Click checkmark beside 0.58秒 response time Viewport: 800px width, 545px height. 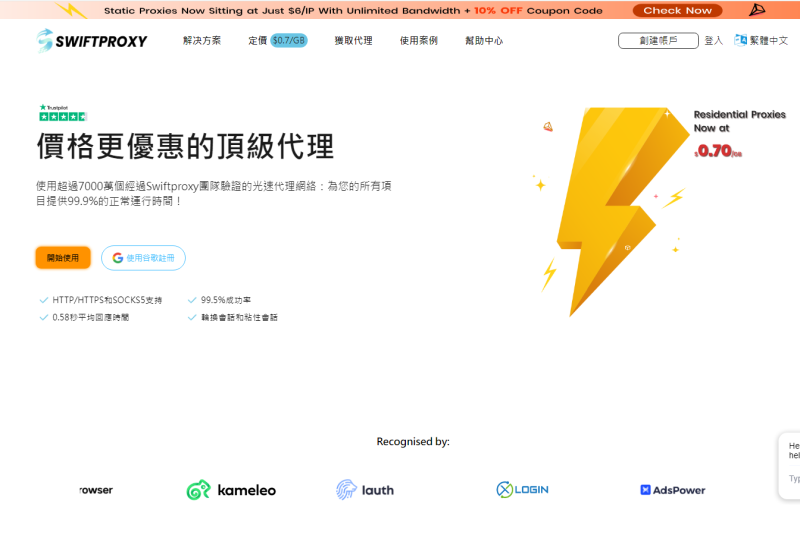pos(44,317)
